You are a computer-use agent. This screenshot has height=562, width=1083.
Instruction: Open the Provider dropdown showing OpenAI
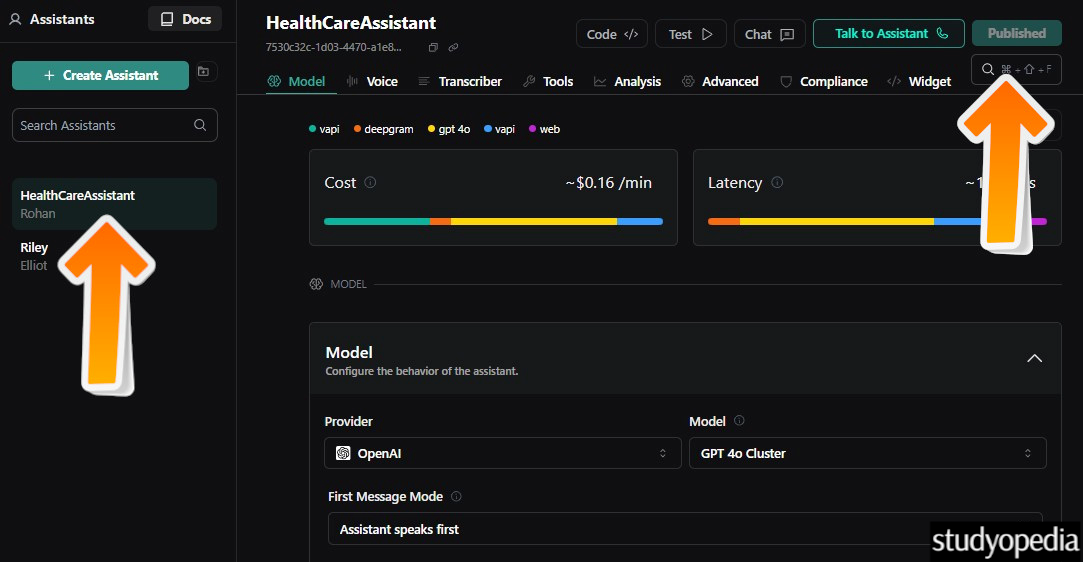point(502,453)
